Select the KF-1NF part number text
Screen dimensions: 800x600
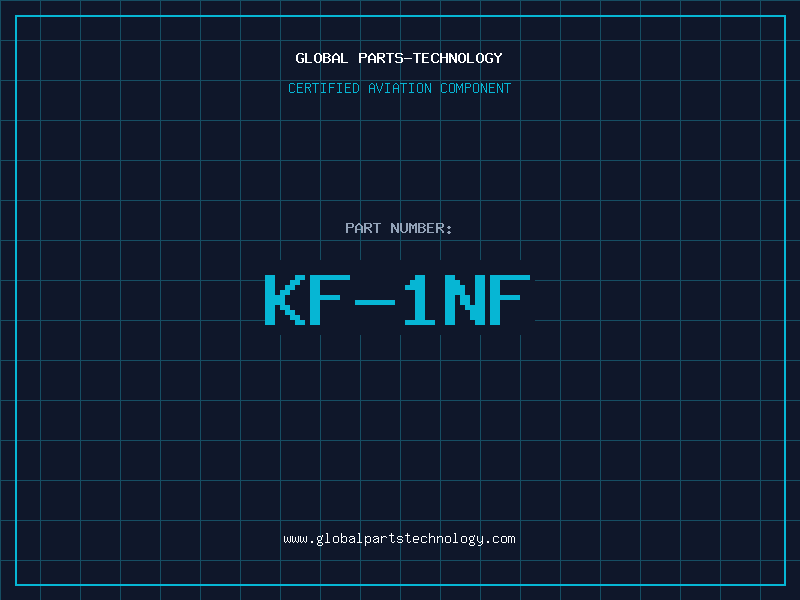[x=399, y=300]
